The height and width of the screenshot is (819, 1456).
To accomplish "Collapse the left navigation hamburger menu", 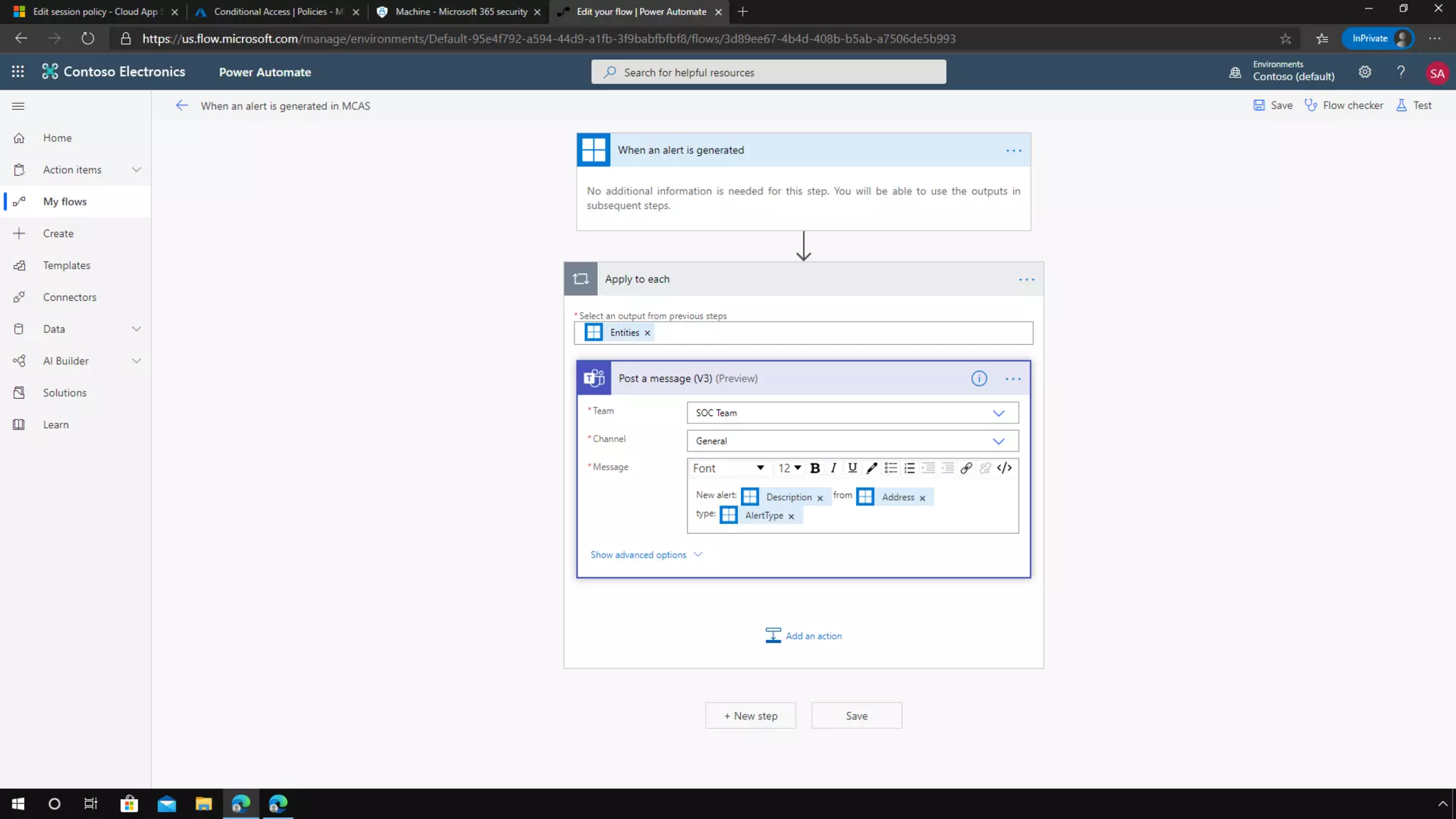I will tap(18, 106).
